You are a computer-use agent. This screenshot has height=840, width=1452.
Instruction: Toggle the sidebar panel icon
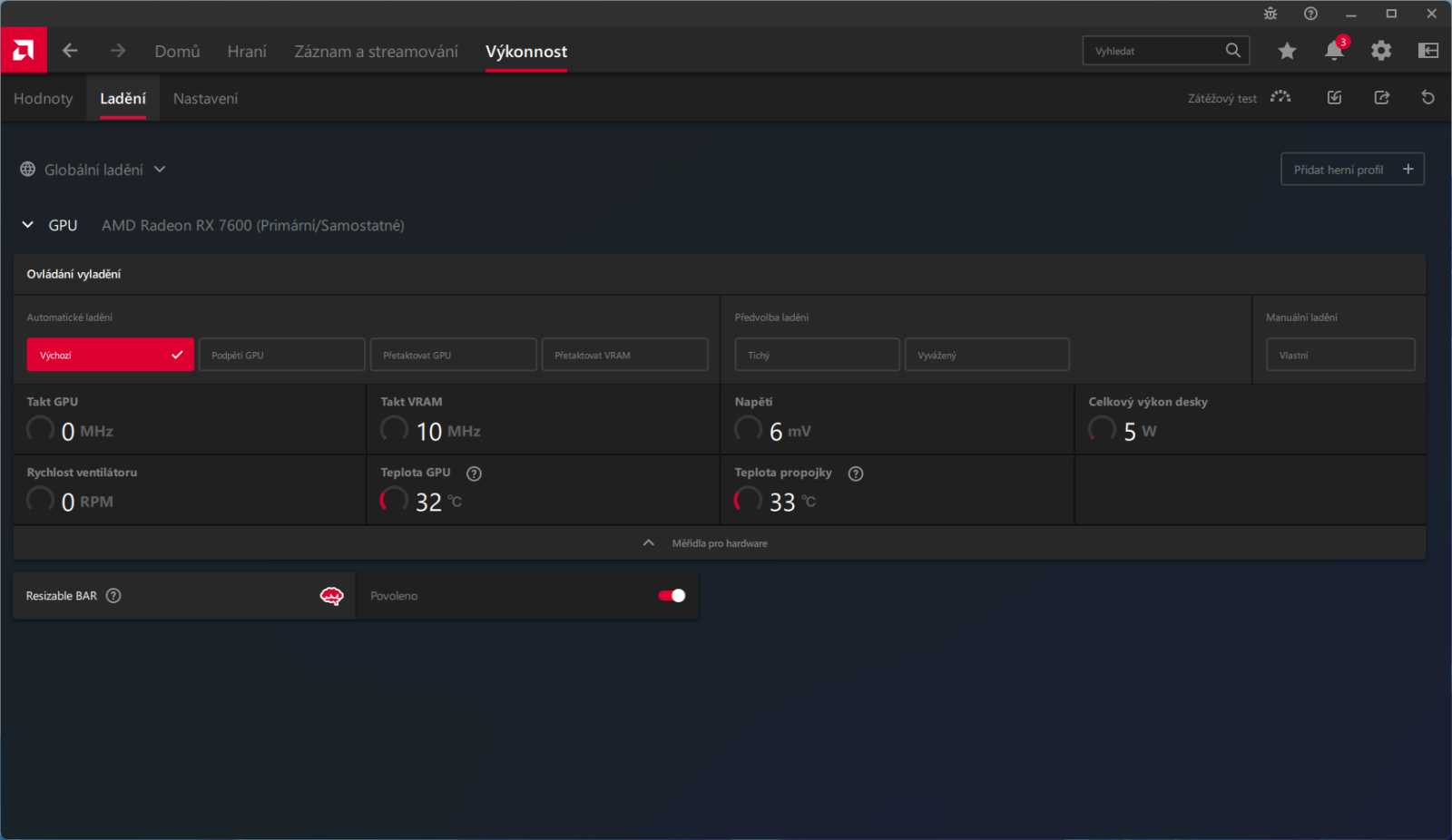(1428, 51)
